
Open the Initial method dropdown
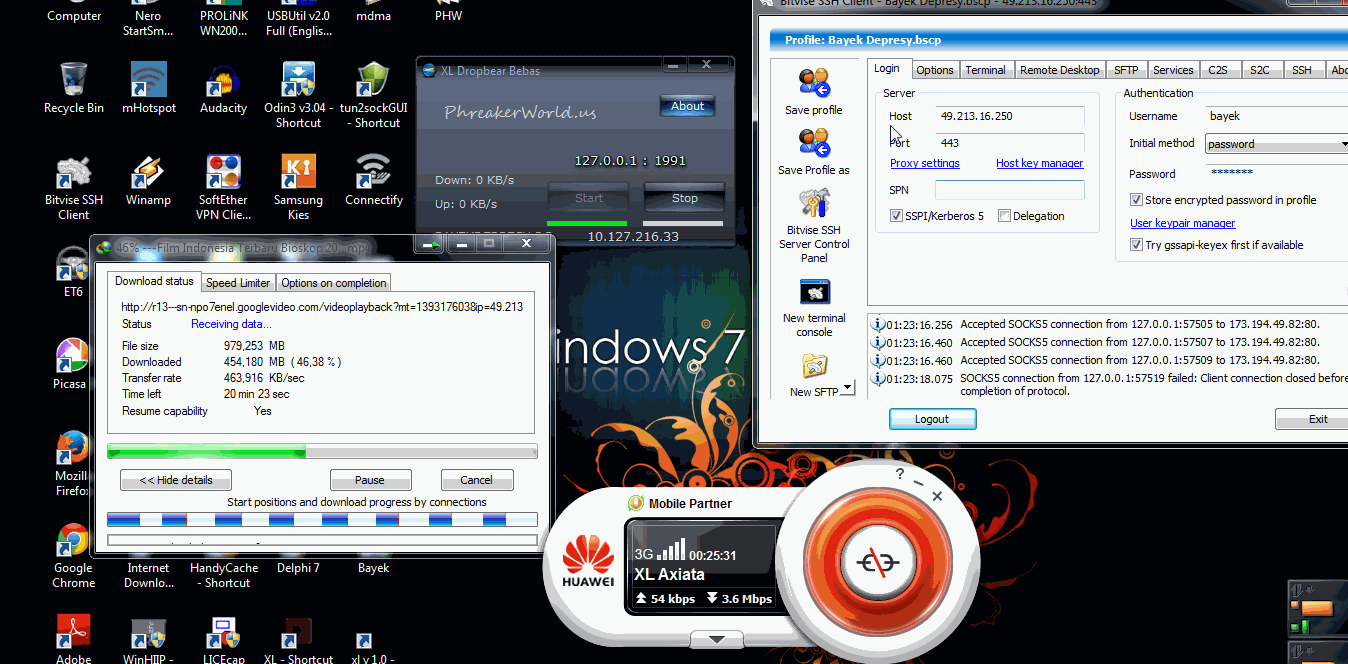(x=1276, y=144)
